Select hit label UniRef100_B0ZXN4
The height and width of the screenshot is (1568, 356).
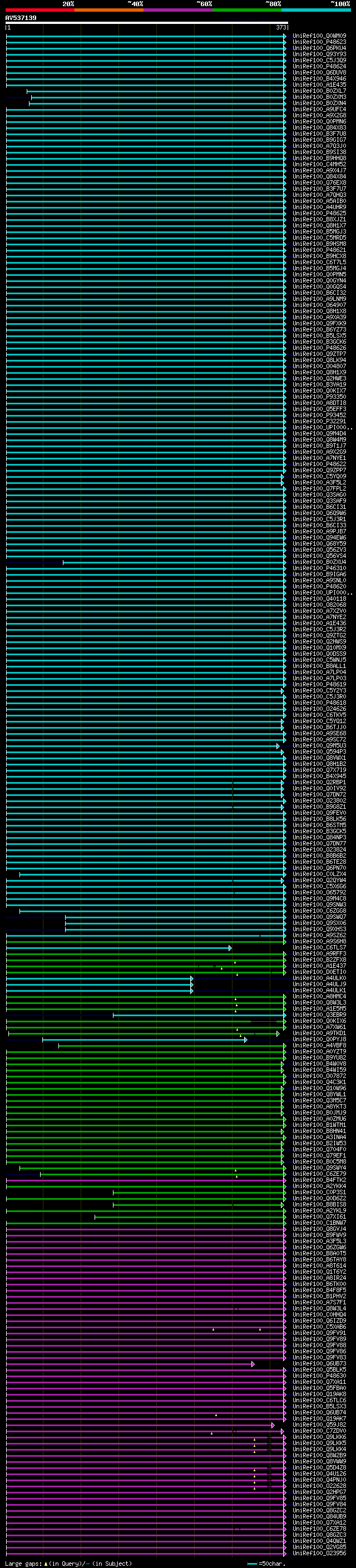pos(319,103)
